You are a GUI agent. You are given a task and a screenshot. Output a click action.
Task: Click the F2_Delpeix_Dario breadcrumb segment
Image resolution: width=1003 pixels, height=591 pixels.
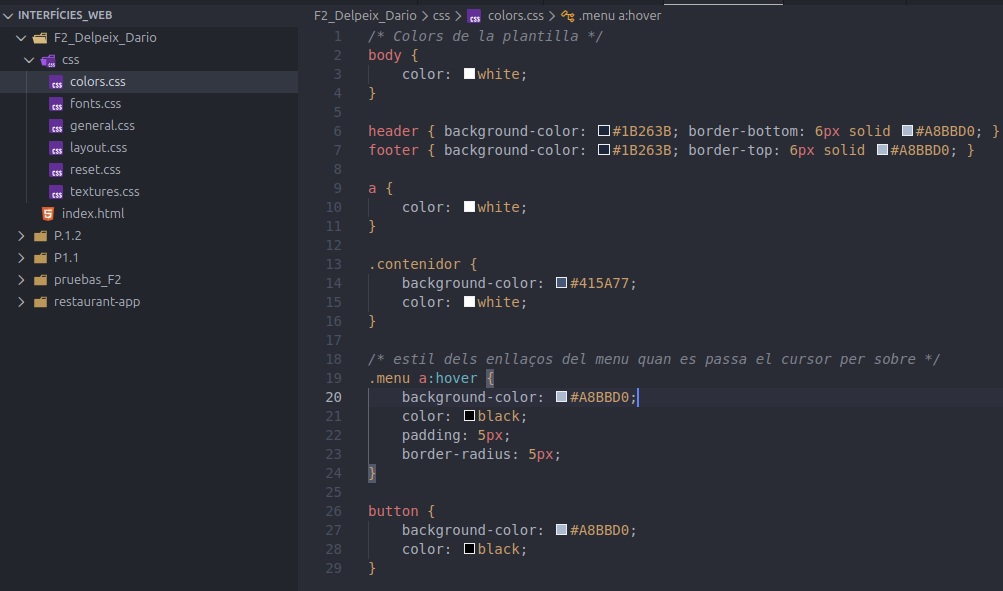point(364,16)
